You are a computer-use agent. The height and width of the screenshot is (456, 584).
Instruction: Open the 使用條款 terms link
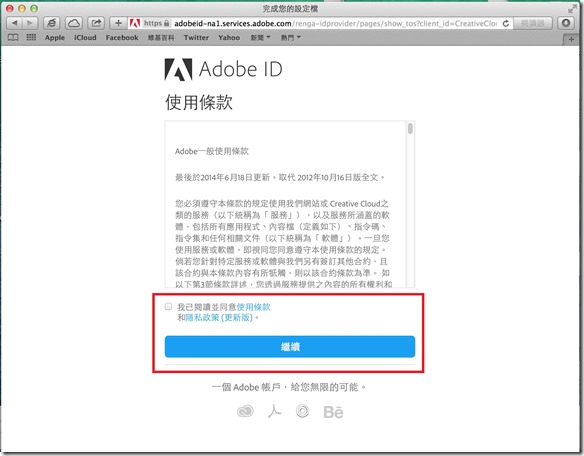(254, 307)
